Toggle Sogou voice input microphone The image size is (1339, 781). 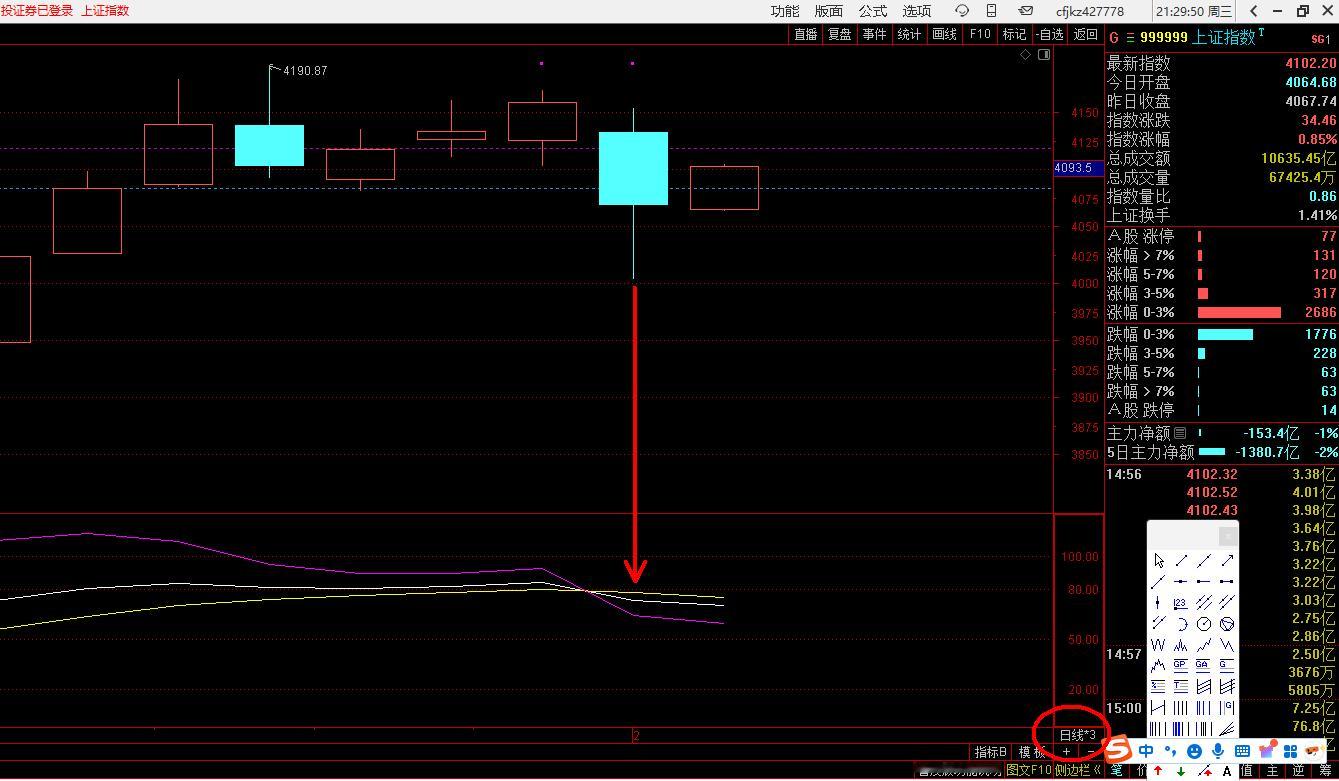[1218, 750]
